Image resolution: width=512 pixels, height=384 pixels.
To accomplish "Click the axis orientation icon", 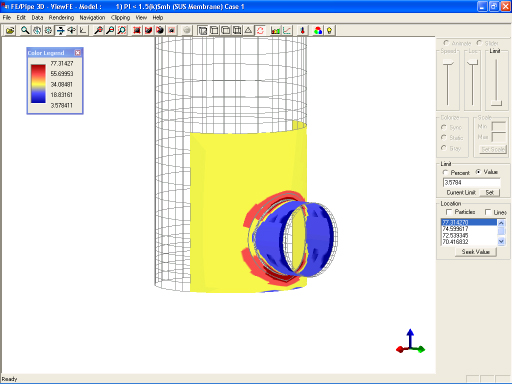I will click(x=83, y=31).
